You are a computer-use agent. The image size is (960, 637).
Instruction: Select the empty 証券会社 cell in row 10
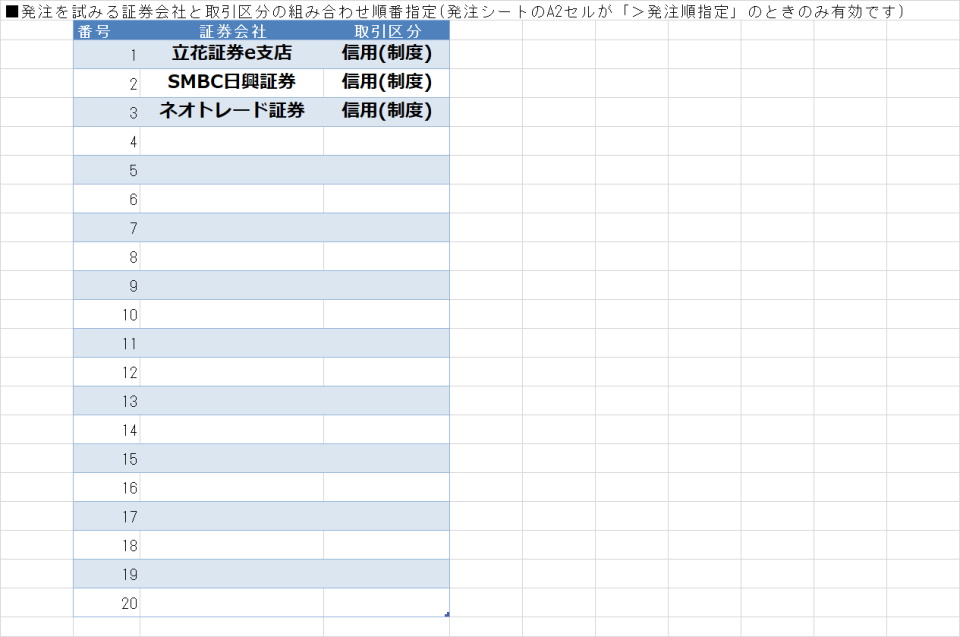click(232, 314)
